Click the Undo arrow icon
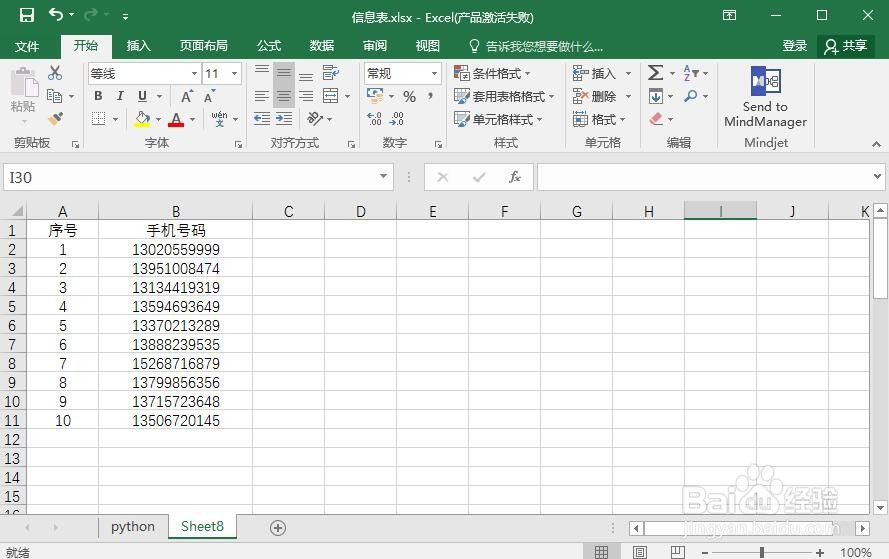The image size is (889, 559). tap(56, 14)
